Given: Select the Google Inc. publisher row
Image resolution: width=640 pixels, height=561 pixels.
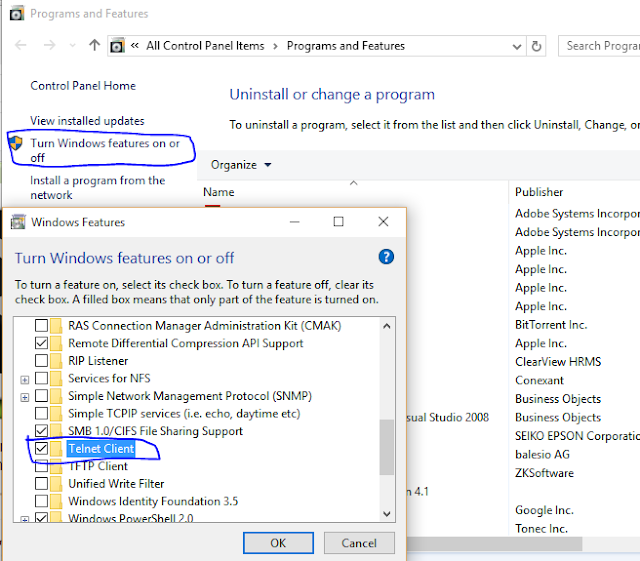Looking at the screenshot, I should 544,510.
